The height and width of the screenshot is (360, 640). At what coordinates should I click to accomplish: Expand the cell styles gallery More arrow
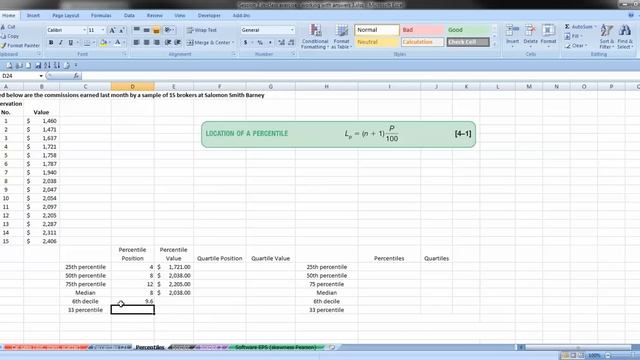pos(495,44)
